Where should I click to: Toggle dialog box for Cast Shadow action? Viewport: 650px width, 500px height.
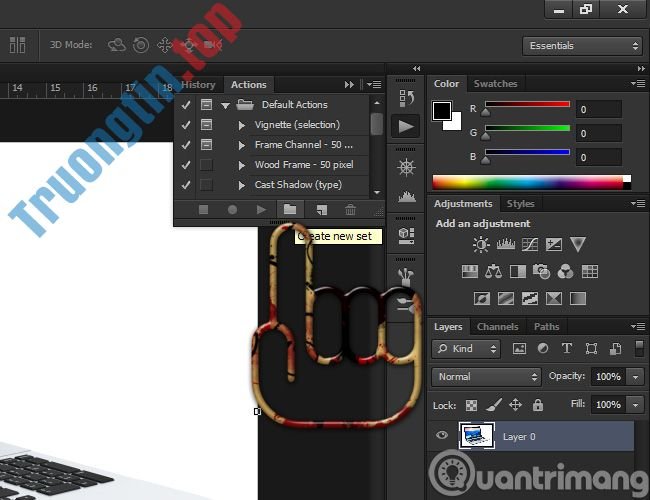pos(206,185)
